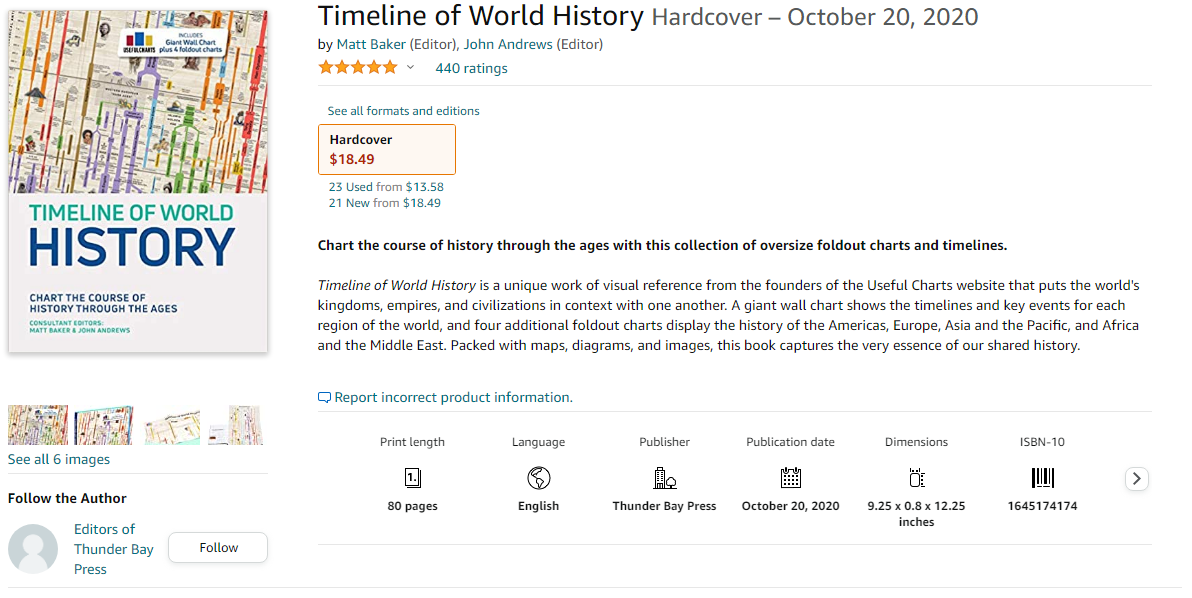This screenshot has width=1192, height=598.
Task: Click the ISBN-10 barcode icon
Action: [1042, 477]
